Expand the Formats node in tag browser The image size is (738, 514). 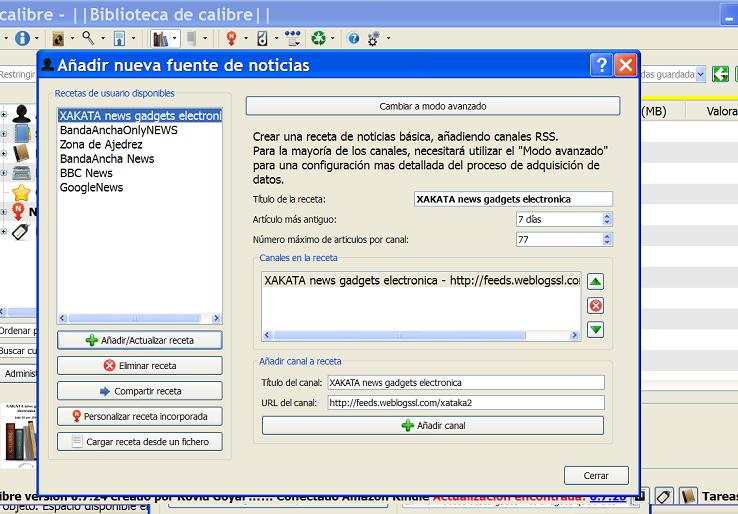pos(4,153)
